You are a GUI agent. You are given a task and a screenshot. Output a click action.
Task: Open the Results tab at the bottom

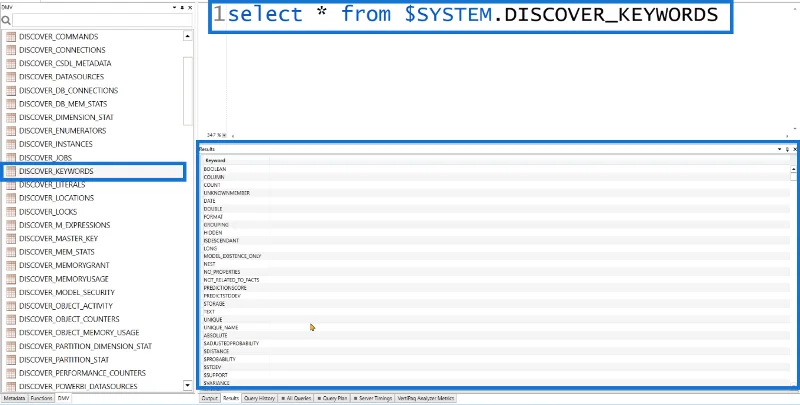(x=231, y=398)
